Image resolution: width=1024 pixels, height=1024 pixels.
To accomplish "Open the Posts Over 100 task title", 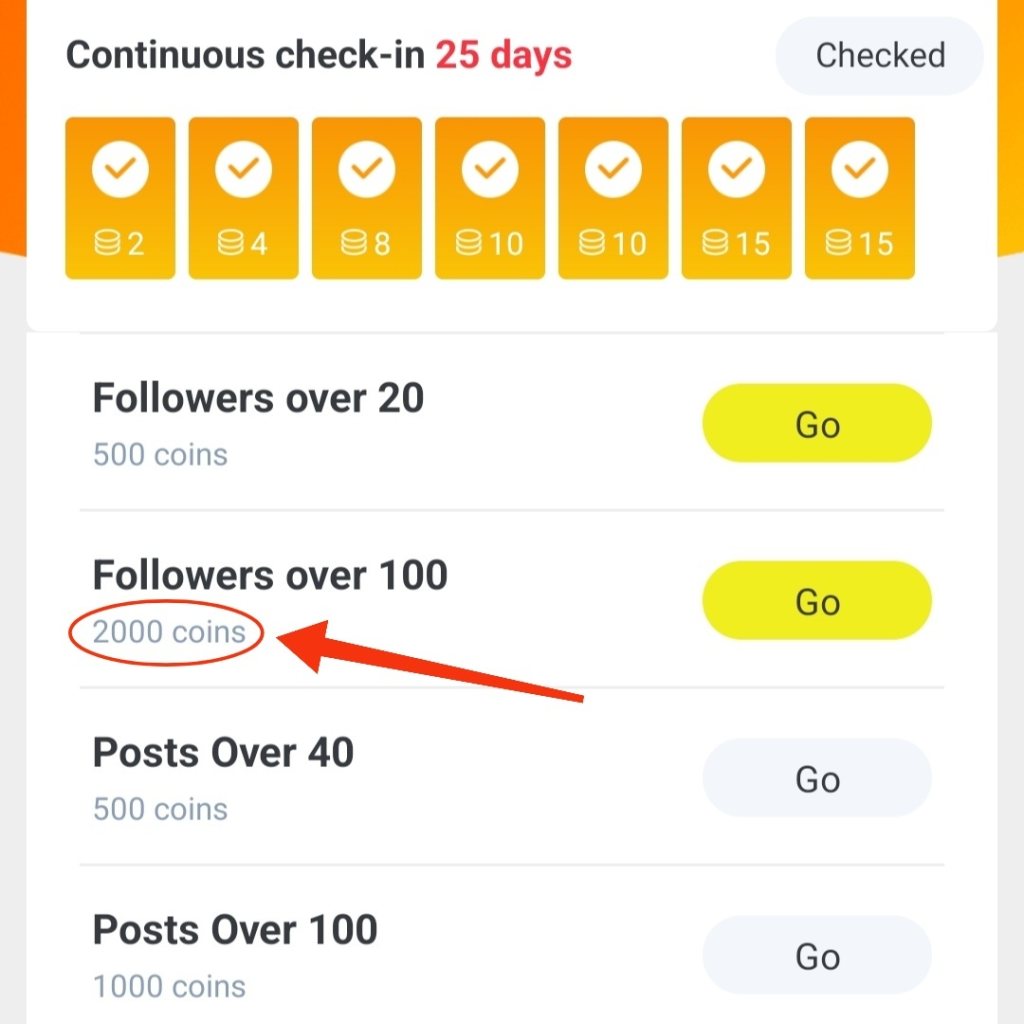I will [x=235, y=930].
